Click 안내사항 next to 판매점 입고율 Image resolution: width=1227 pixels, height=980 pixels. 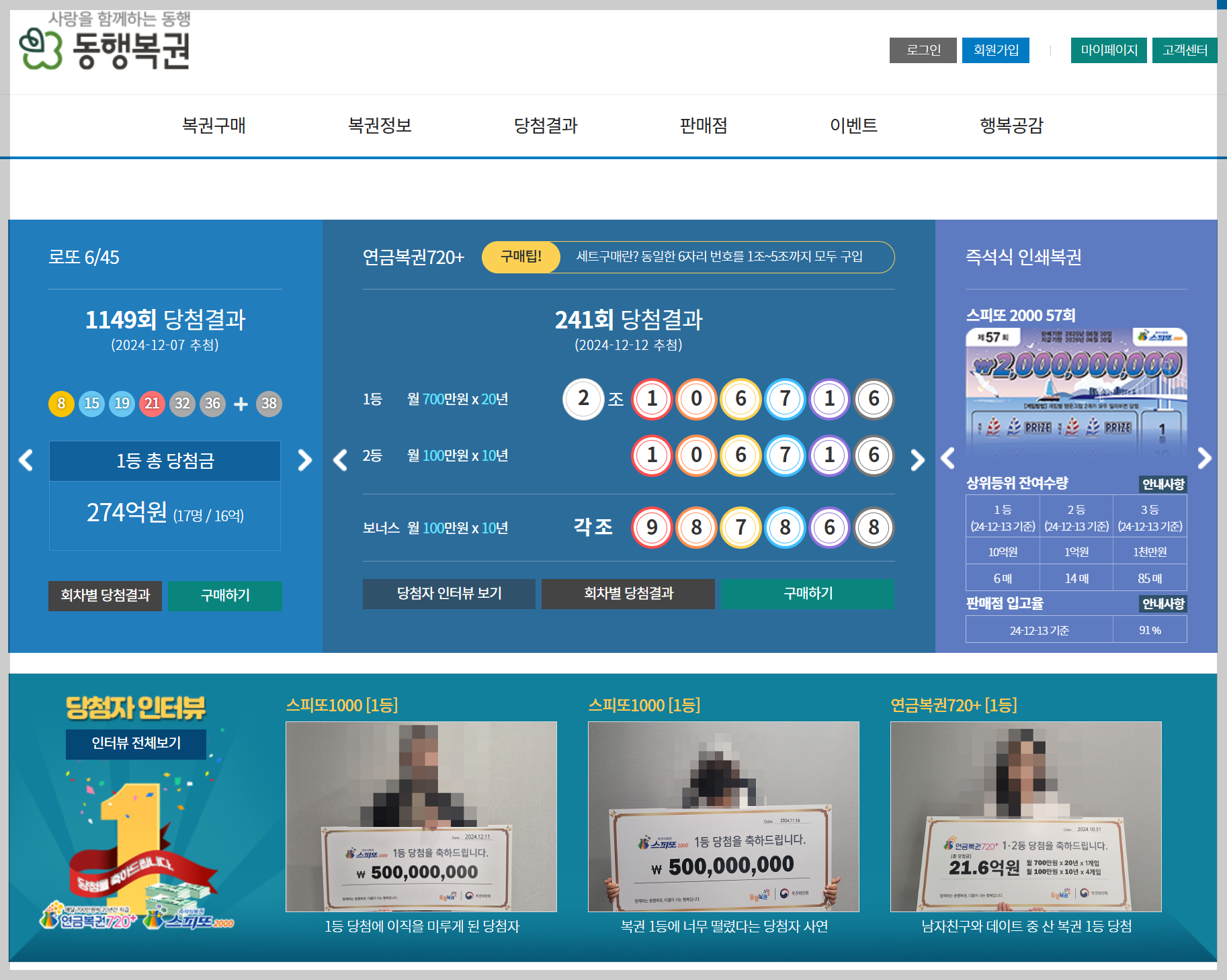[1163, 604]
